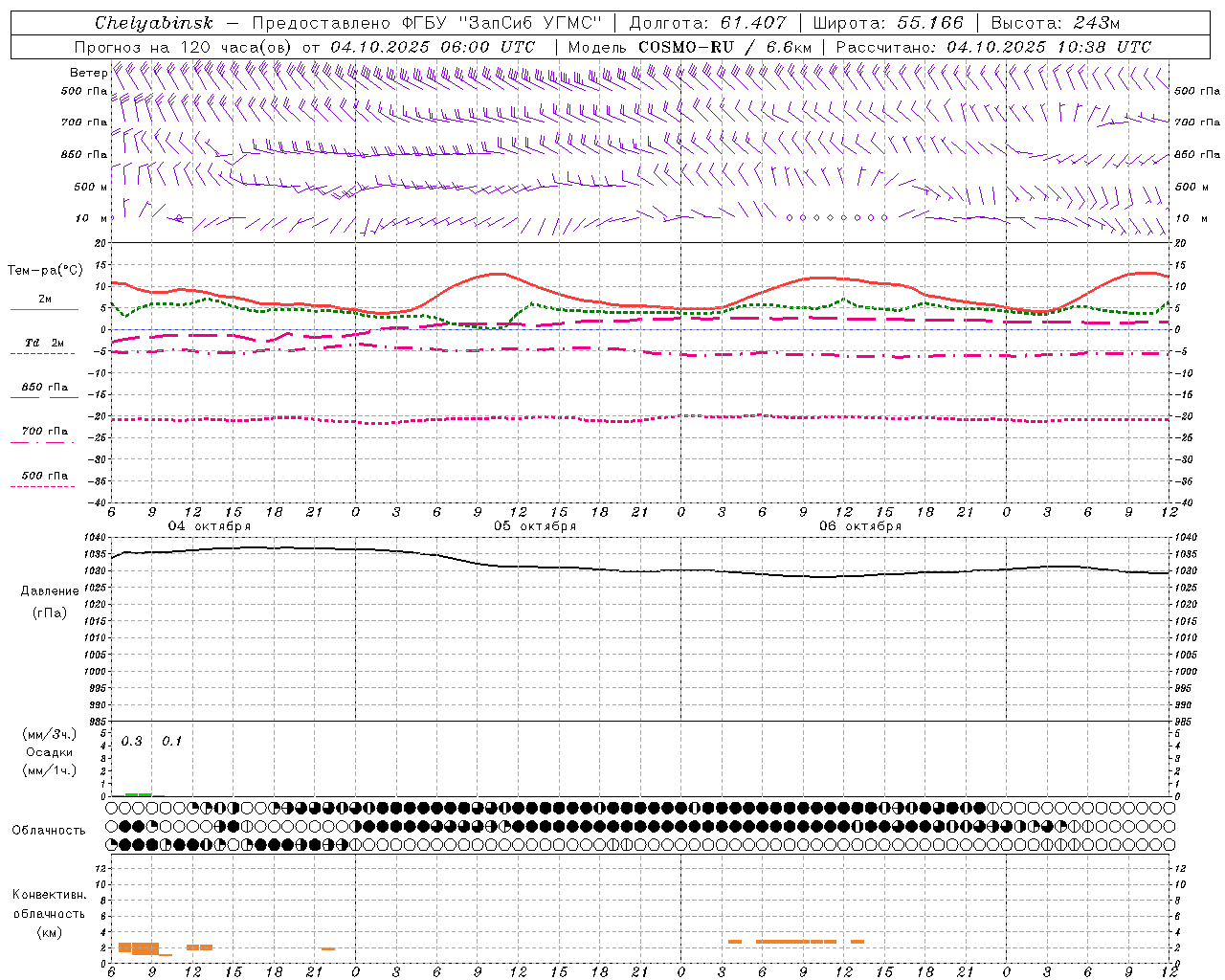Click the 500 гПа dotted legend line

click(x=42, y=486)
